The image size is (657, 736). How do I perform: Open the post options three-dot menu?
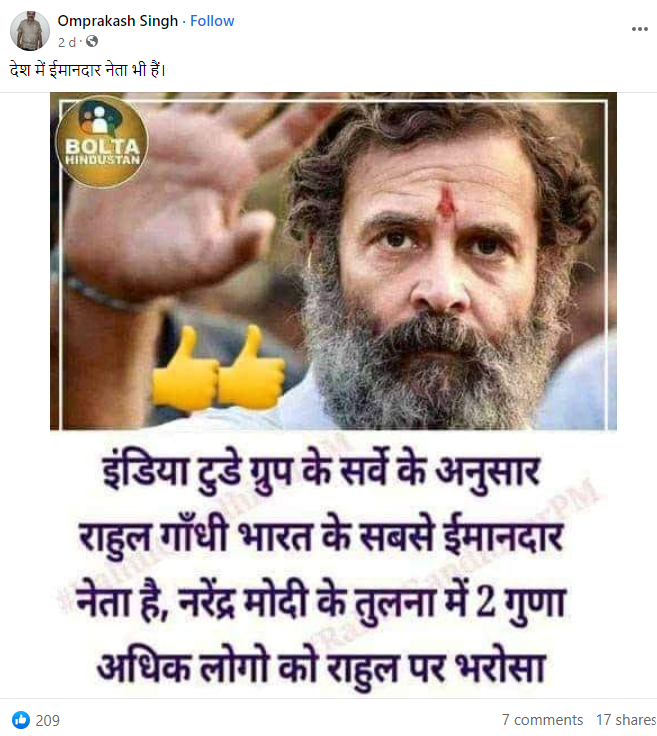639,29
